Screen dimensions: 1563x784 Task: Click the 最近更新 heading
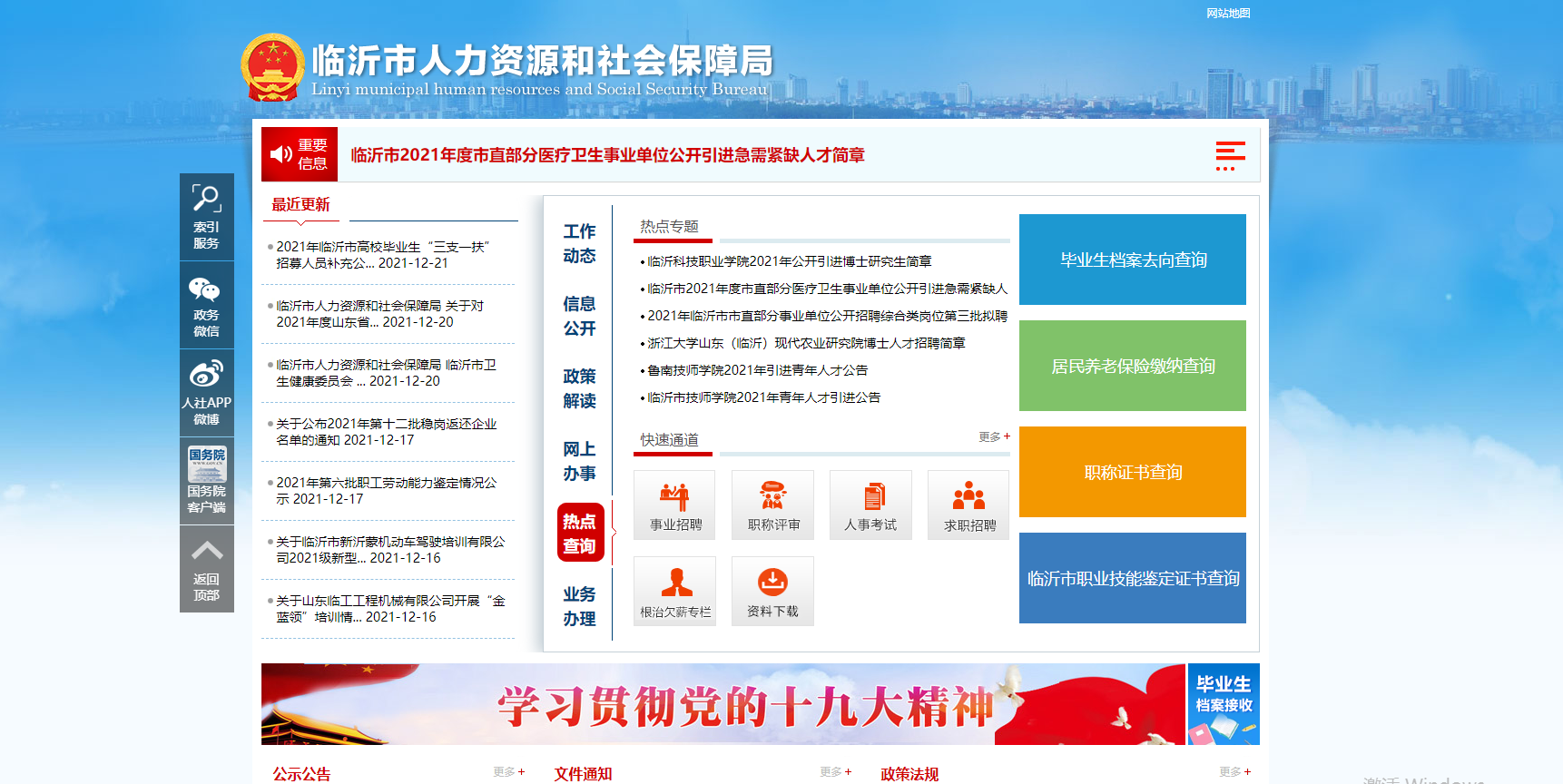click(x=300, y=204)
